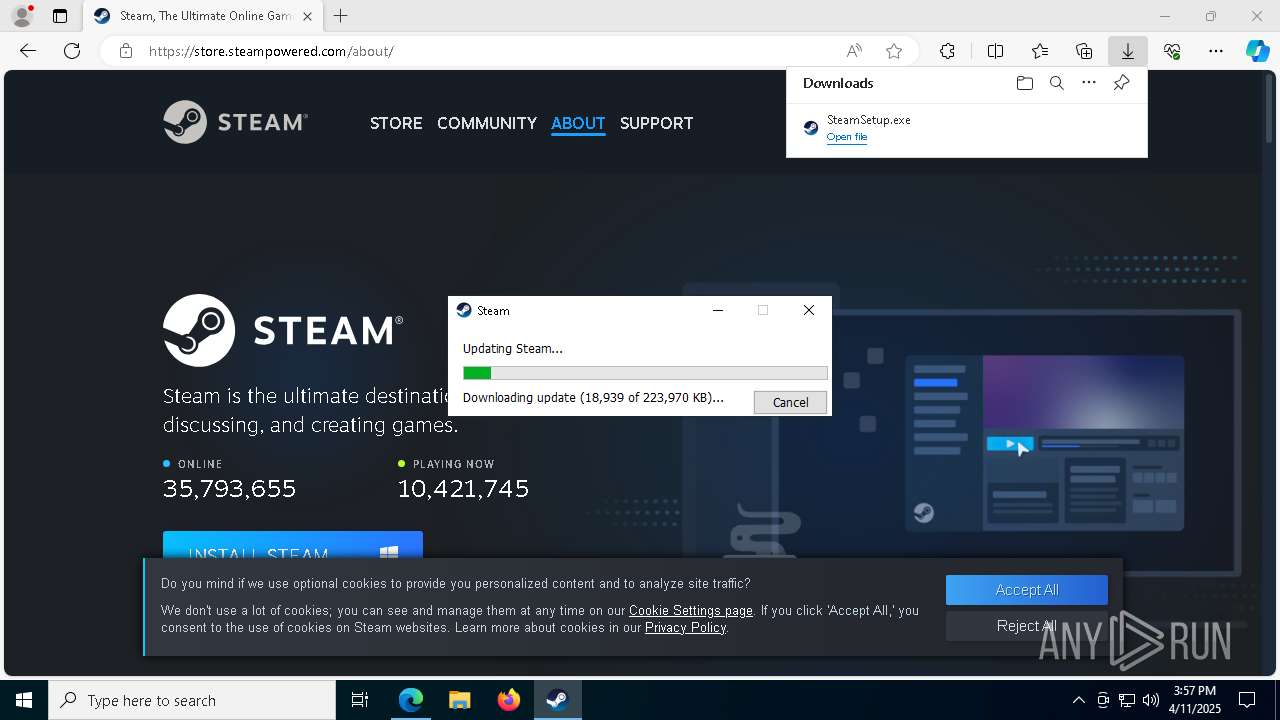Open Edge Settings and more menu

tap(1216, 51)
